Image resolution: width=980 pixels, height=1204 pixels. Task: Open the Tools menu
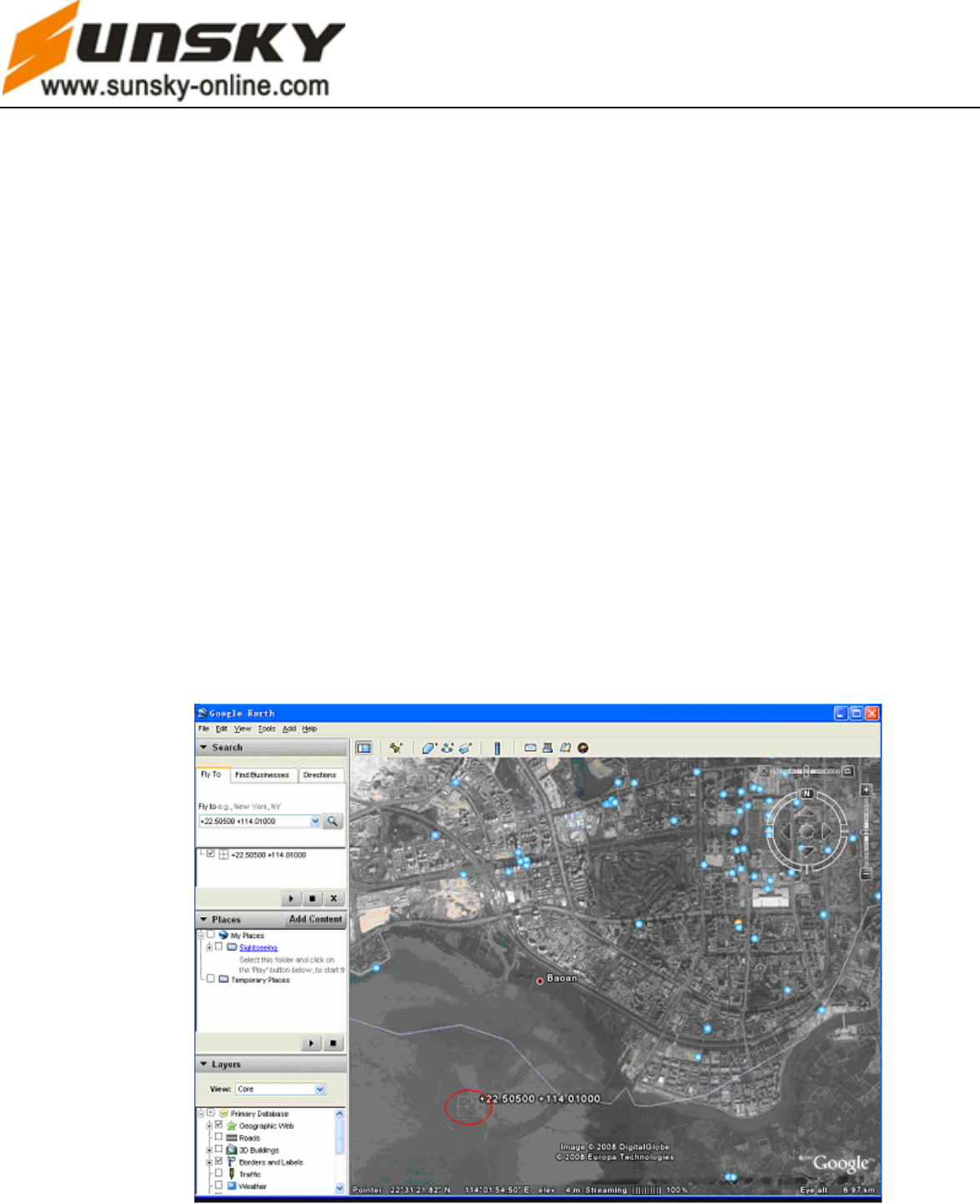coord(267,729)
